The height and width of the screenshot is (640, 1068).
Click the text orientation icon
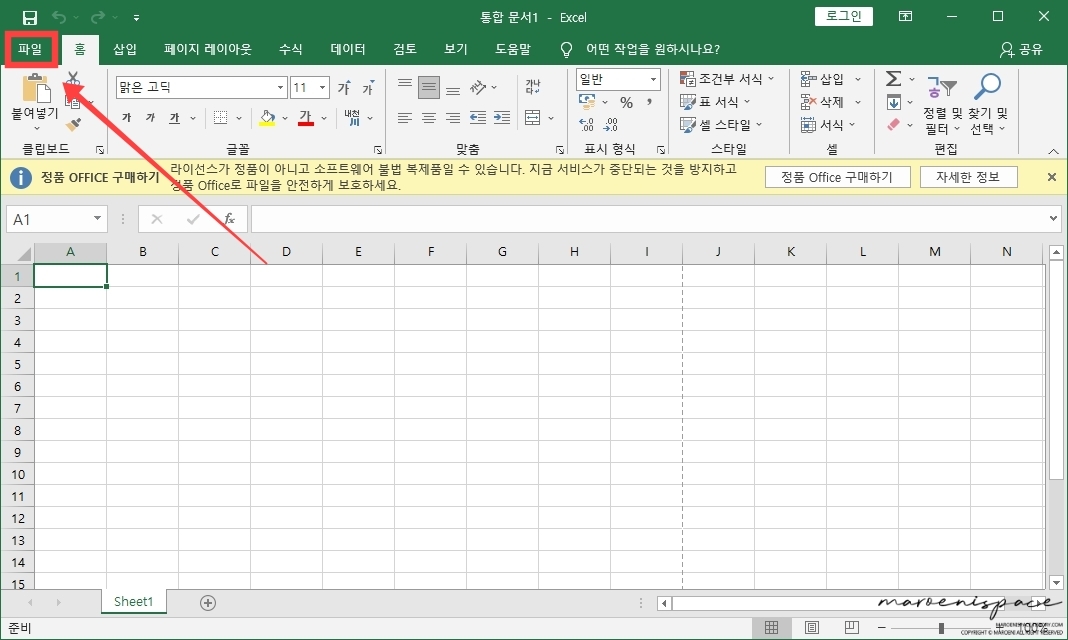pos(479,86)
